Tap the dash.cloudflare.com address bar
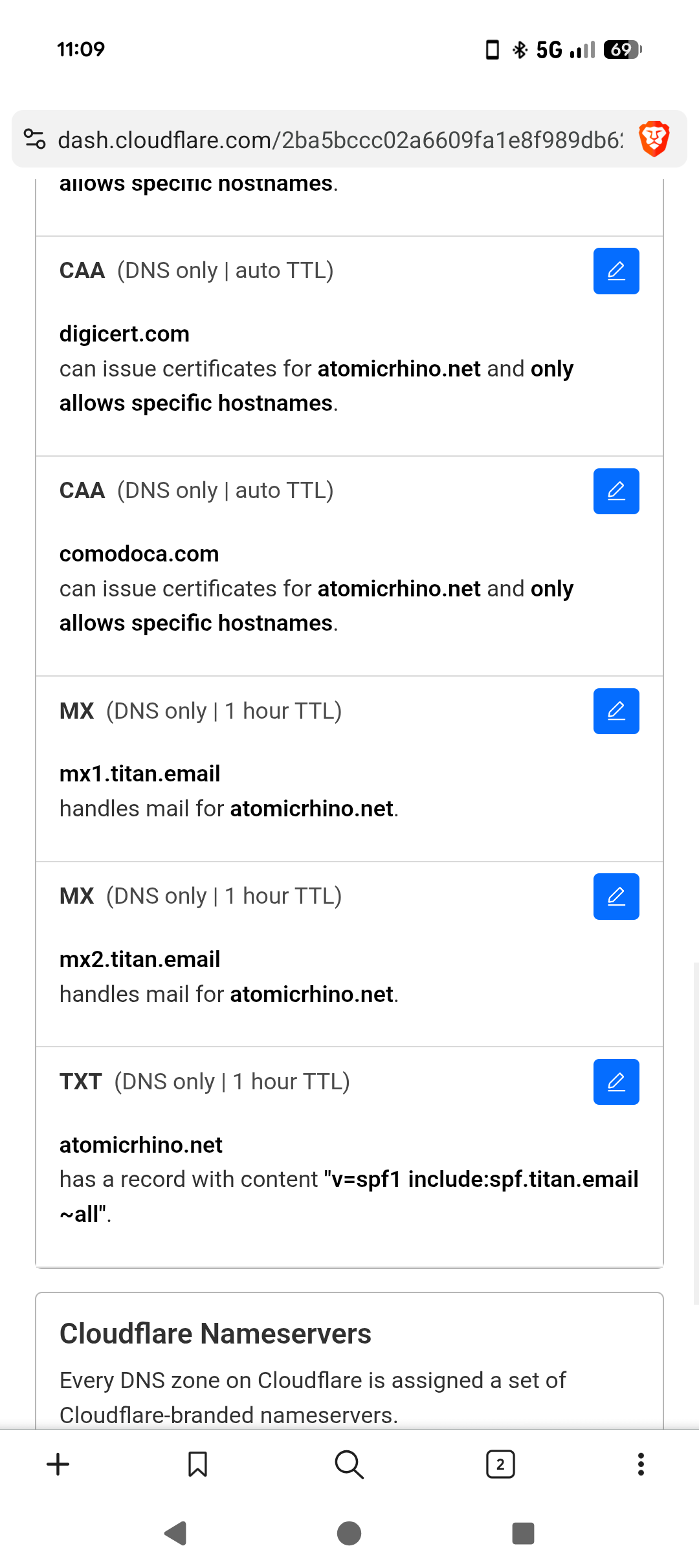699x1568 pixels. tap(340, 140)
